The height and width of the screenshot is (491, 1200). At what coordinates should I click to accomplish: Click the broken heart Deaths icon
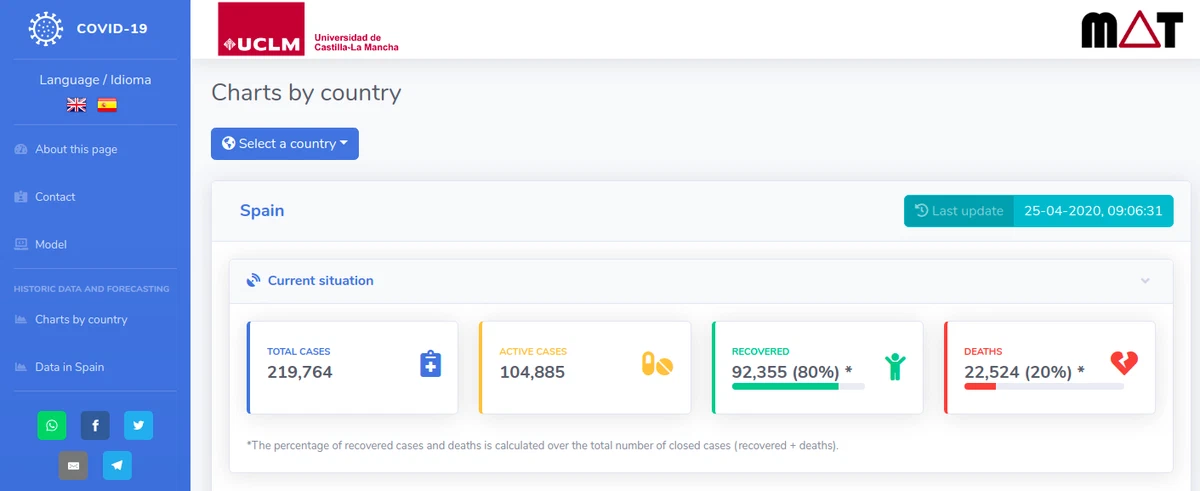(1124, 363)
